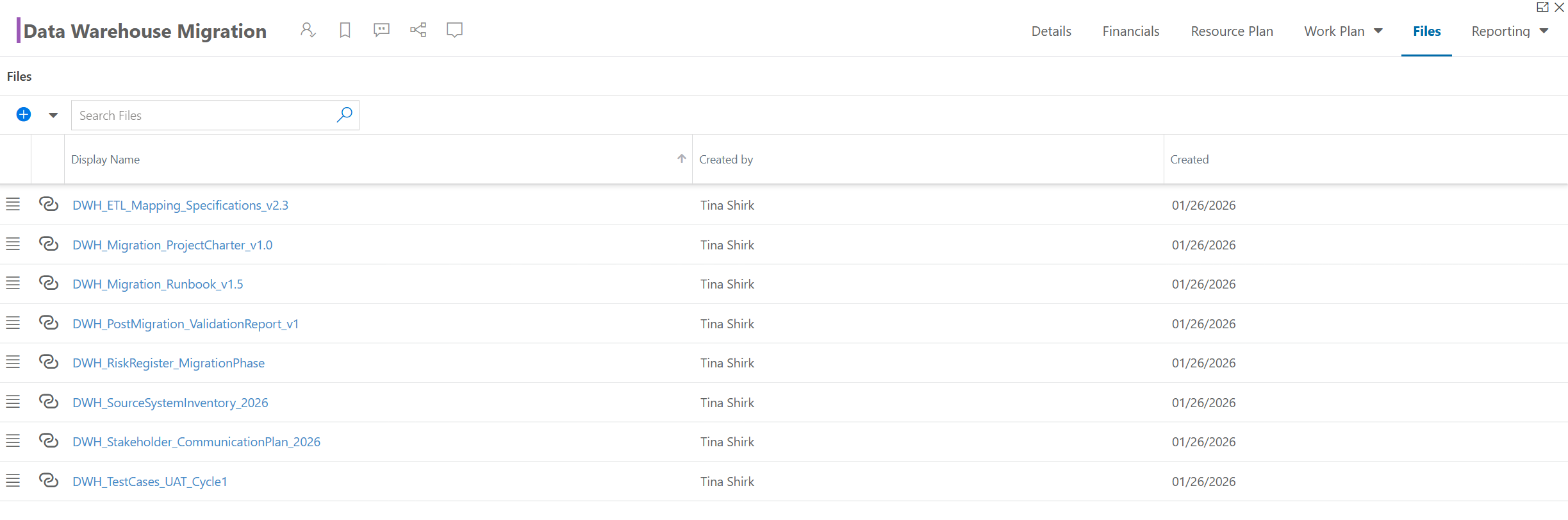Switch to the Financials tab
The width and height of the screenshot is (1568, 520).
(1131, 31)
